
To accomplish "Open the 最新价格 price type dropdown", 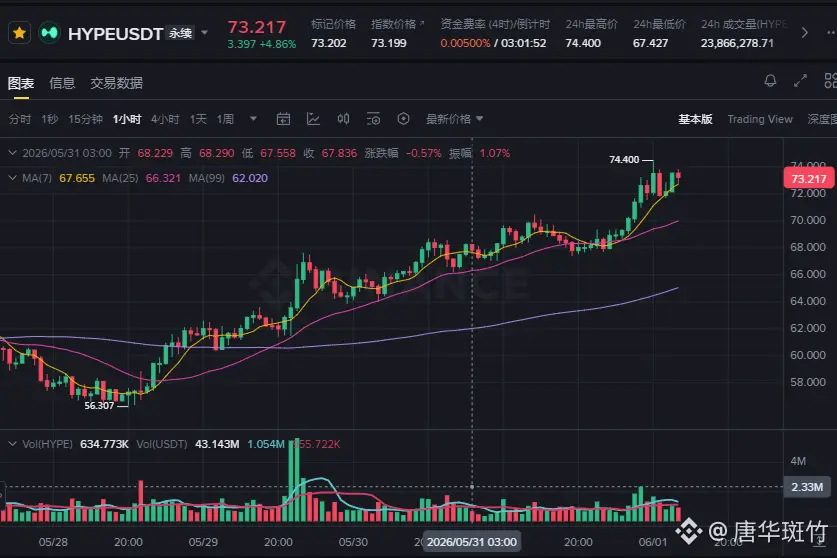I will (x=454, y=119).
